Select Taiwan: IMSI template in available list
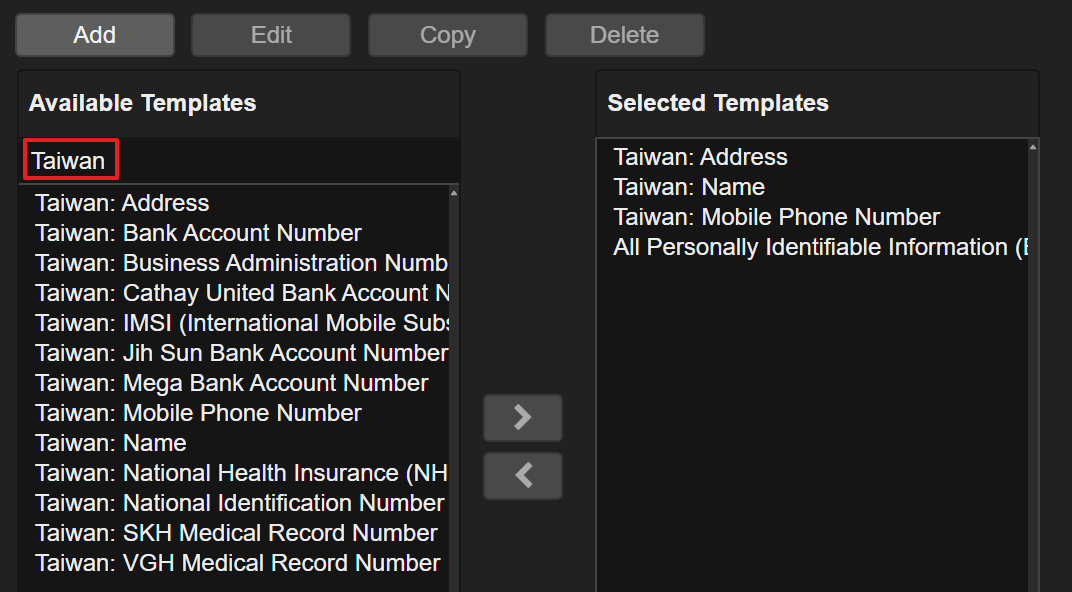1072x592 pixels. 240,323
